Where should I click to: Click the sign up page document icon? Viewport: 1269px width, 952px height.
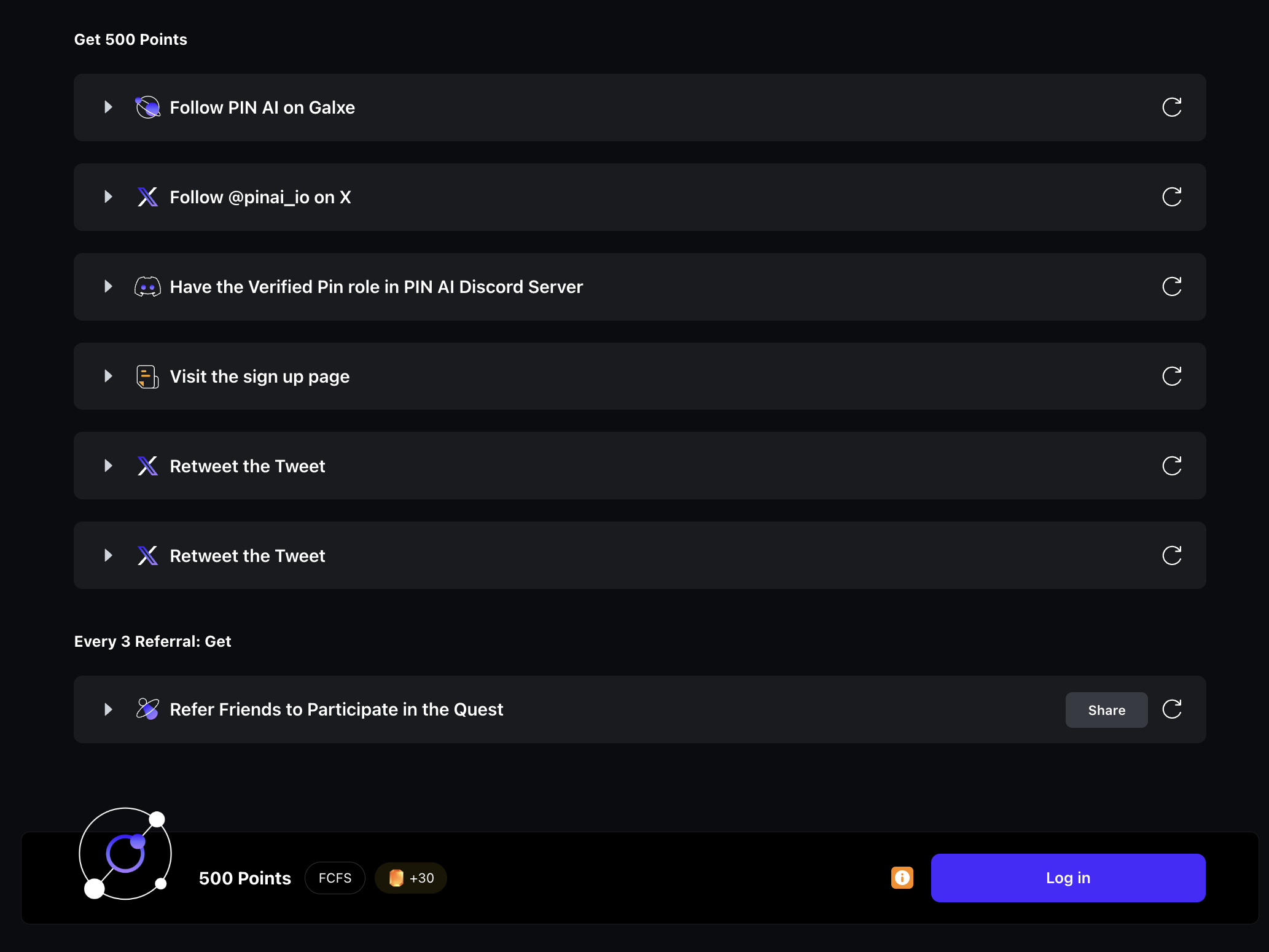[147, 377]
